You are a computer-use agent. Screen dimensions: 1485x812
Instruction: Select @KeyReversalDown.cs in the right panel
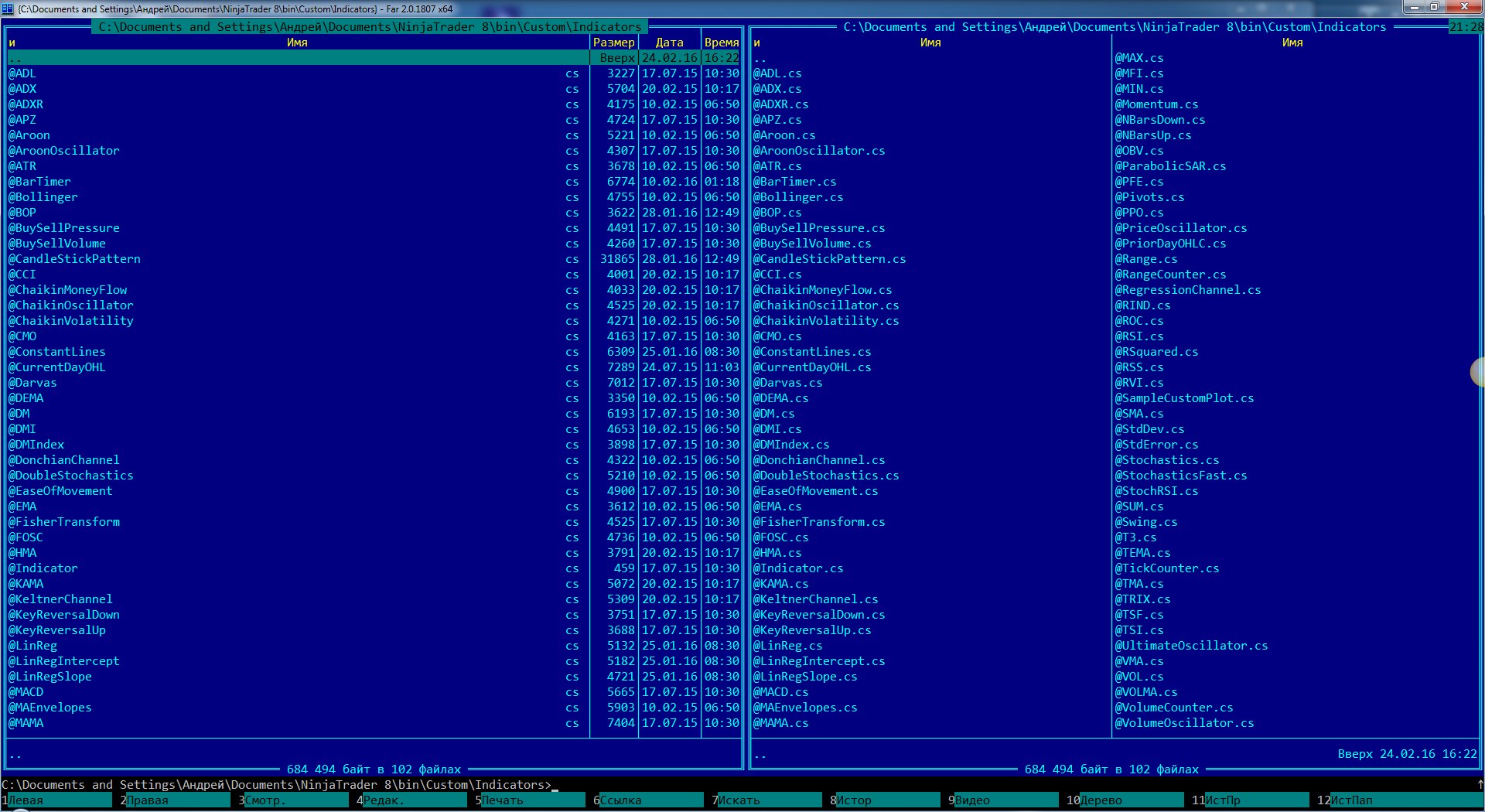coord(819,615)
